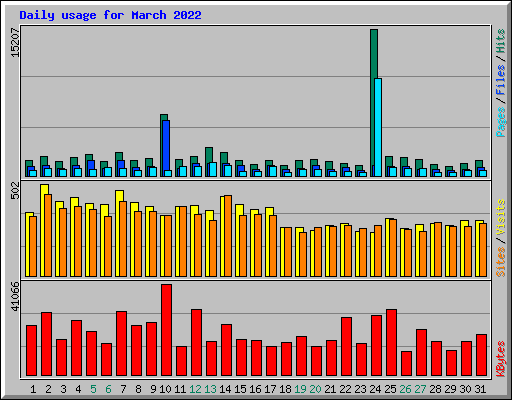Click day label 11 on the x-axis
512x400 pixels.
tap(180, 389)
